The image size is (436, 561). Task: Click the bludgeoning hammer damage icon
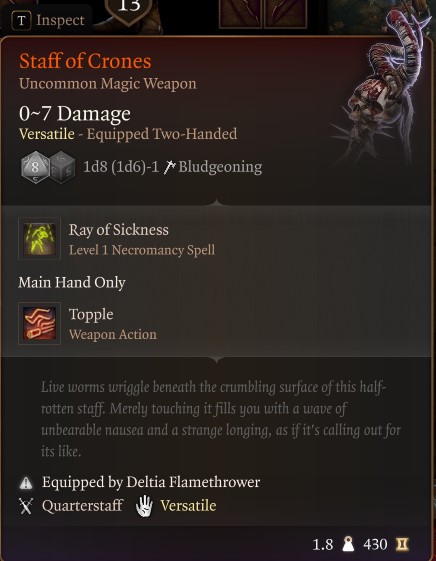(168, 167)
